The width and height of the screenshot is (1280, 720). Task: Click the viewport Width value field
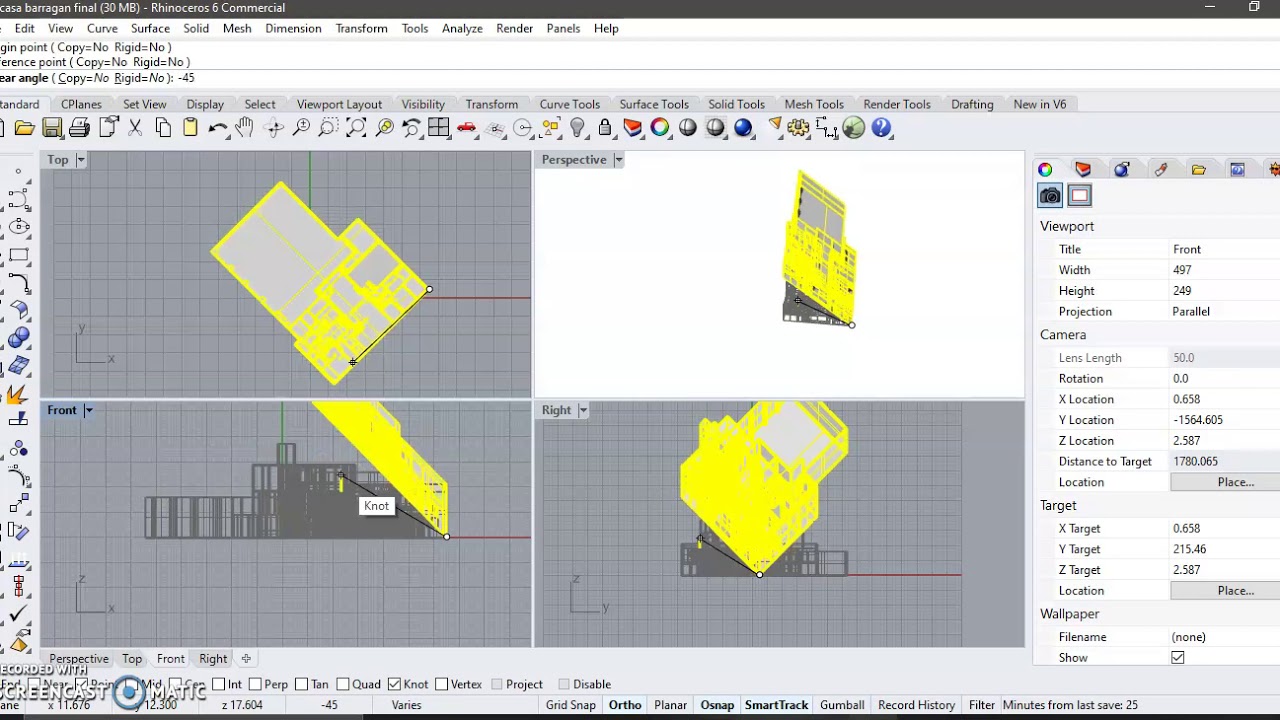pyautogui.click(x=1220, y=270)
